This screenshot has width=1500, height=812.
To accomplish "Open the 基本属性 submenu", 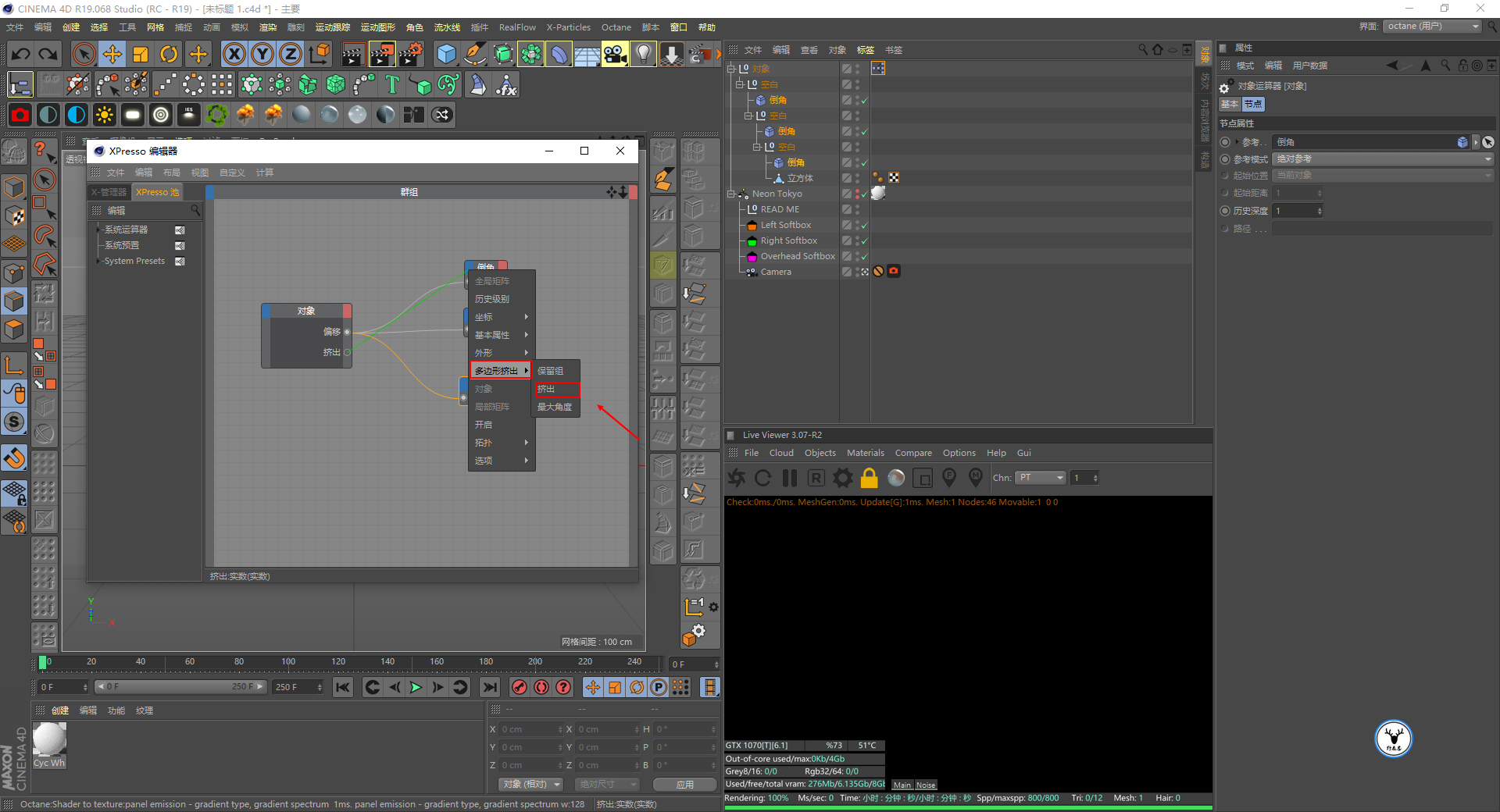I will pos(501,335).
